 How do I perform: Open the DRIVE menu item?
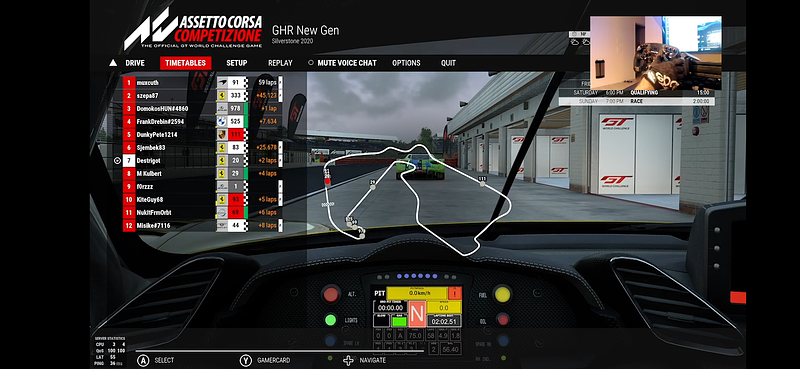pyautogui.click(x=135, y=63)
